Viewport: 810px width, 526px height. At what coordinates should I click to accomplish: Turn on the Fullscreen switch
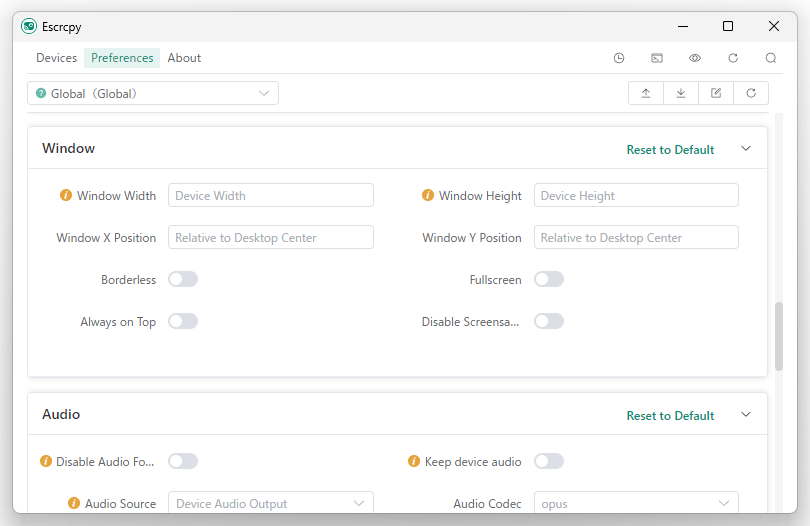(549, 279)
